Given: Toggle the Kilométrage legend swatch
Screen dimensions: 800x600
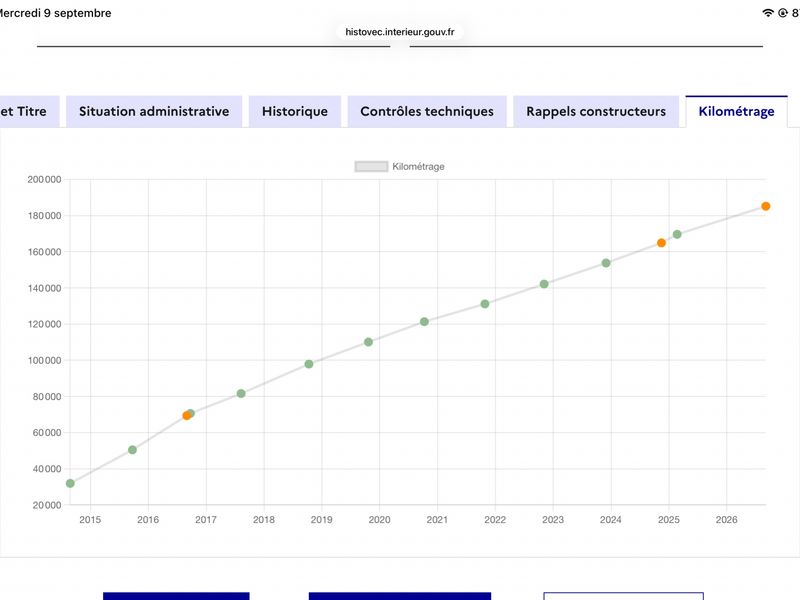Looking at the screenshot, I should click(371, 166).
